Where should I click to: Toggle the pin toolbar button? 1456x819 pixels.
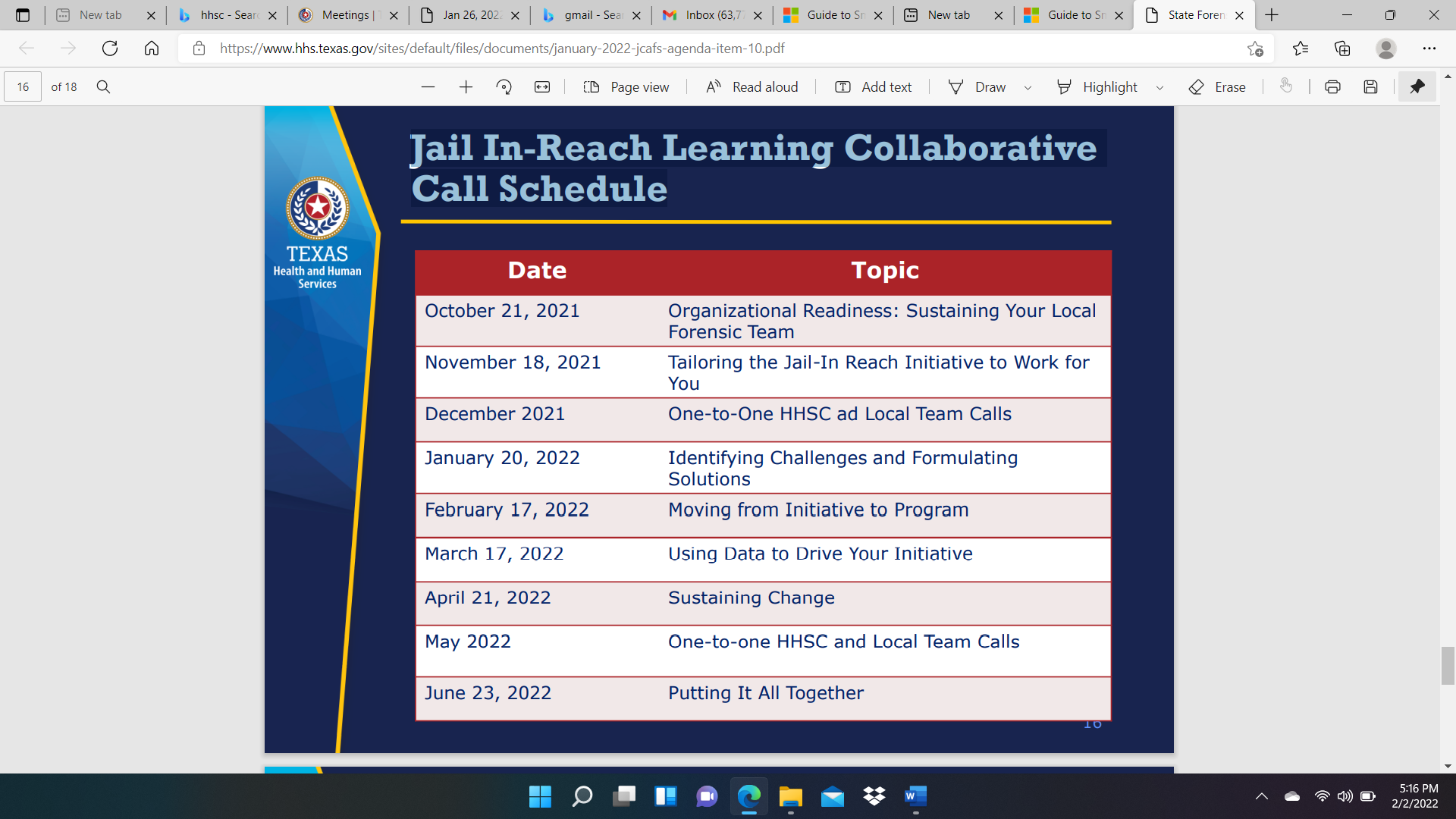pyautogui.click(x=1417, y=87)
